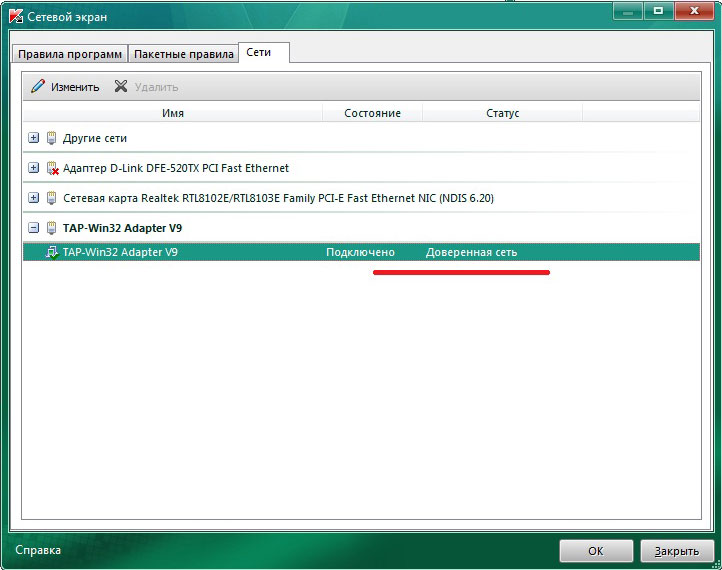Click the network icon beside Другие сети
Image resolution: width=722 pixels, height=570 pixels.
[x=52, y=138]
